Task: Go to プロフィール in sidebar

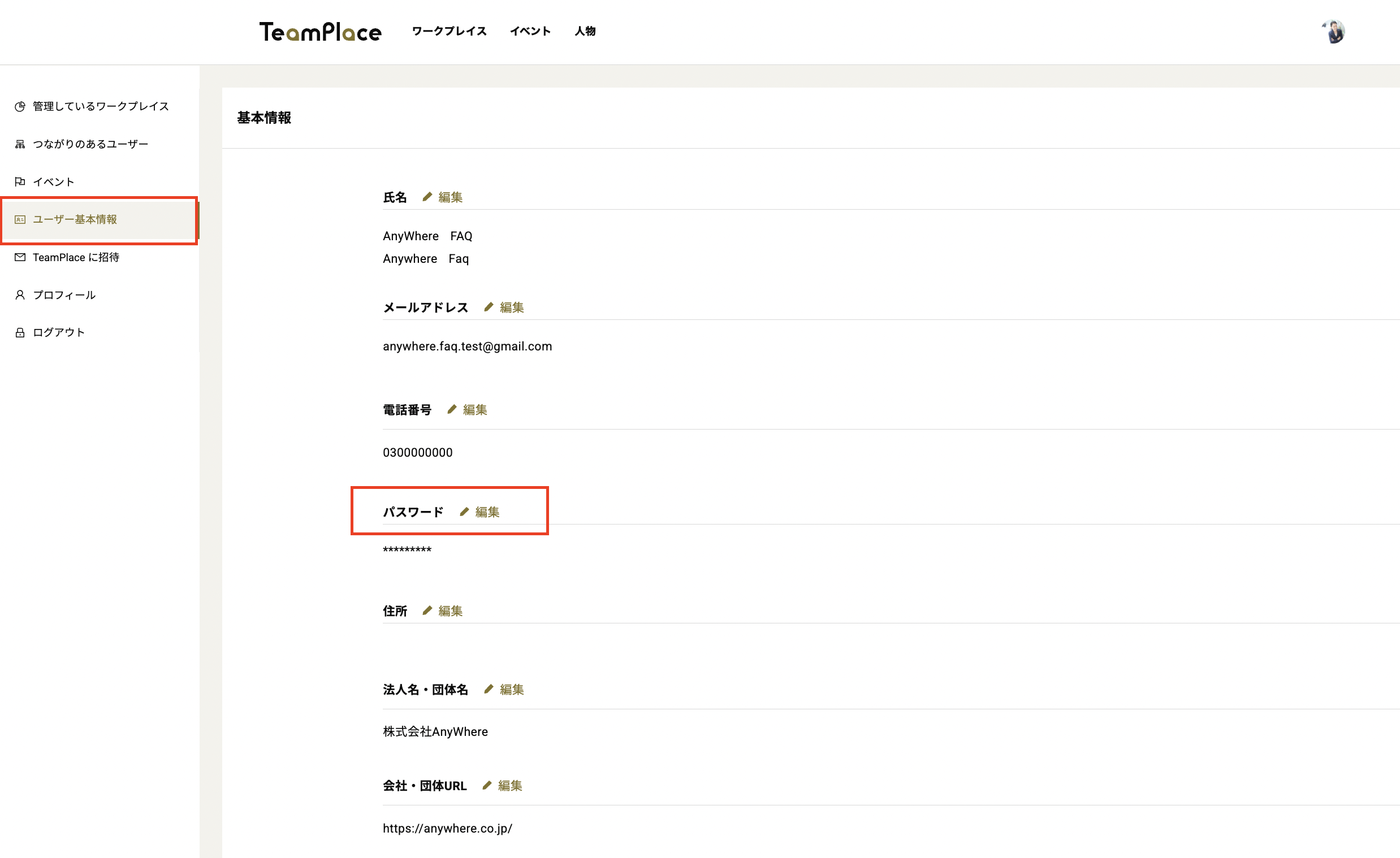Action: [x=64, y=294]
